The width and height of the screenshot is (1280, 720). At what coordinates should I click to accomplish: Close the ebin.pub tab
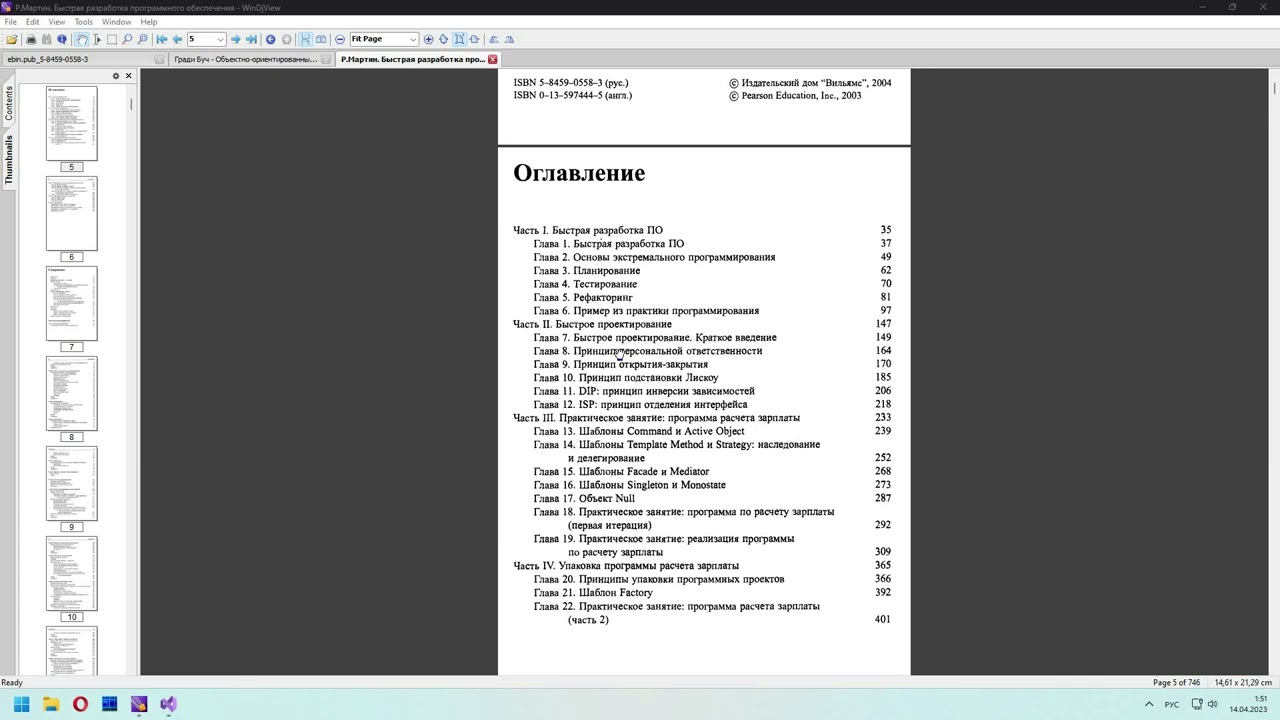tap(159, 59)
